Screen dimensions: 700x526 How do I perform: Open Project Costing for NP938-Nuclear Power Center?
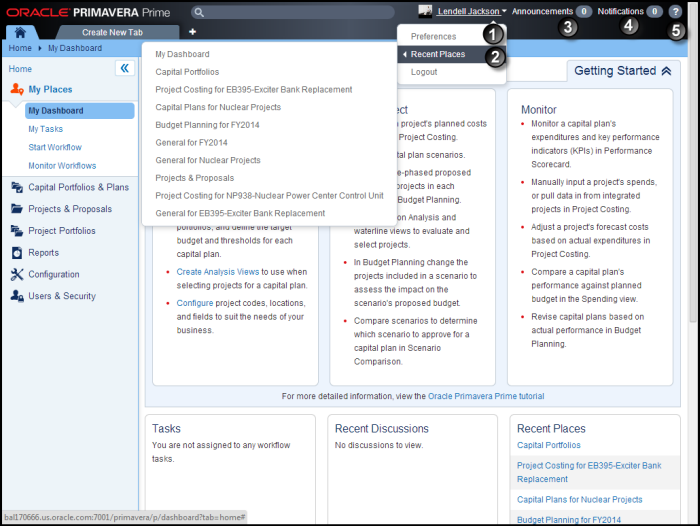[x=269, y=196]
